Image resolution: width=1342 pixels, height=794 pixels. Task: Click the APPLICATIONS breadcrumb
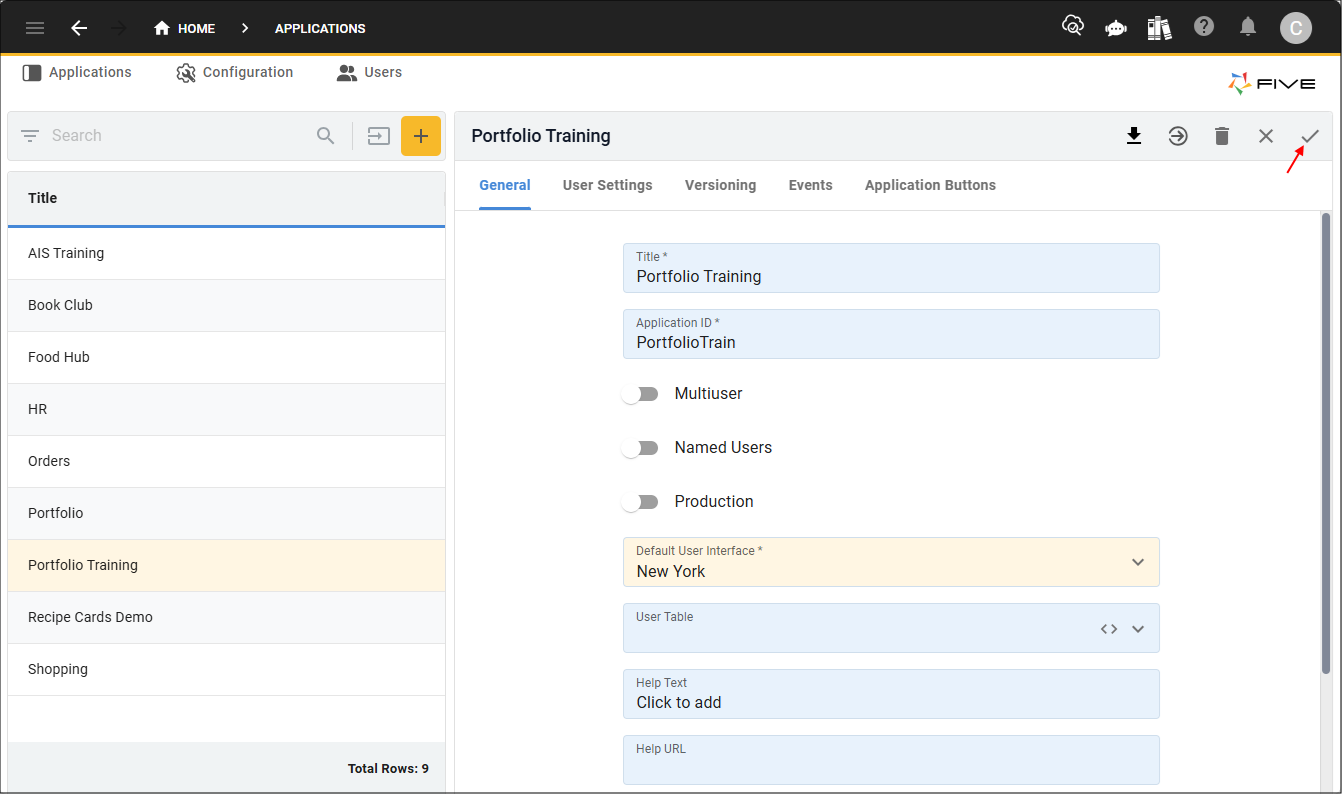tap(320, 28)
